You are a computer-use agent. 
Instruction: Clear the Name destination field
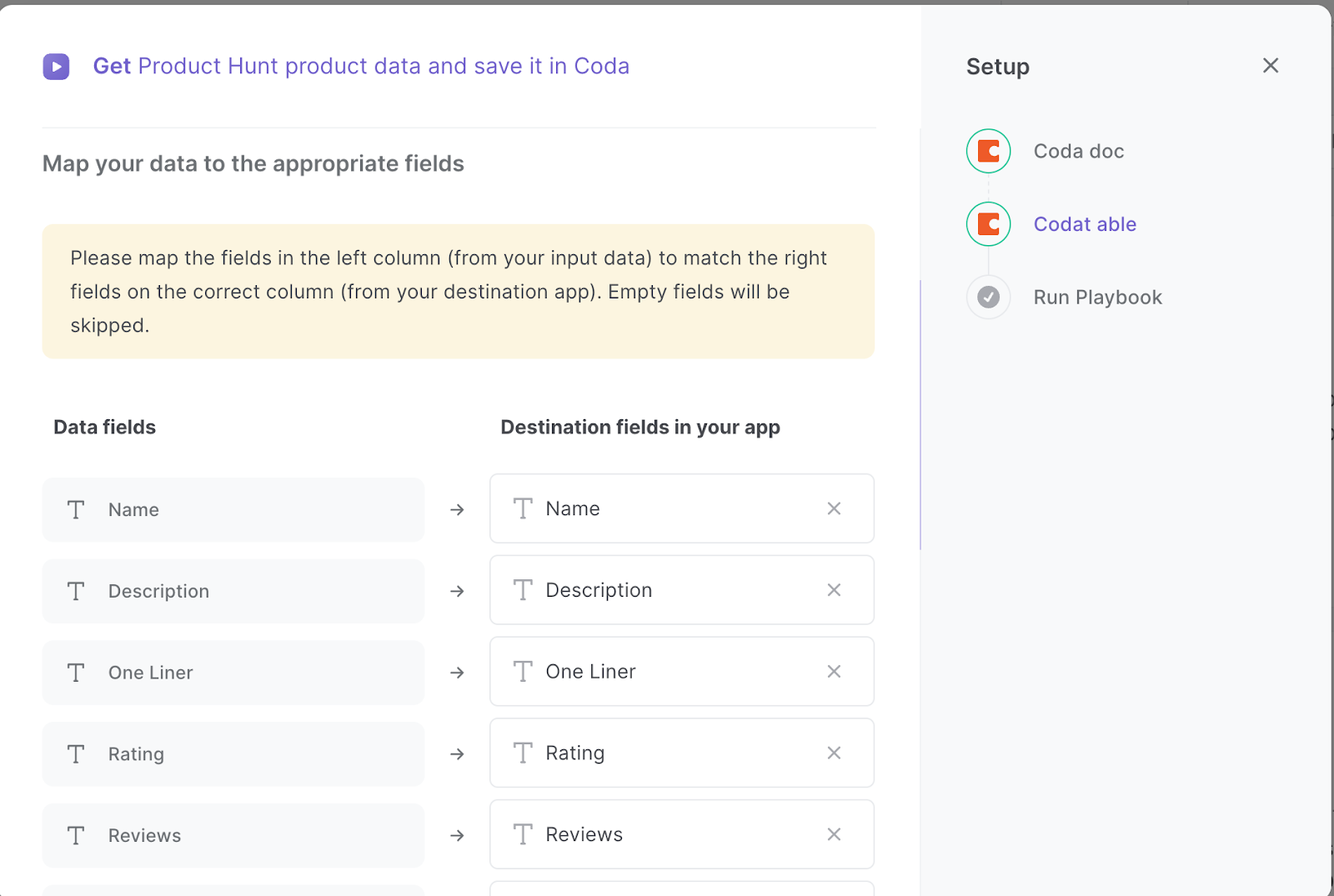tap(834, 508)
